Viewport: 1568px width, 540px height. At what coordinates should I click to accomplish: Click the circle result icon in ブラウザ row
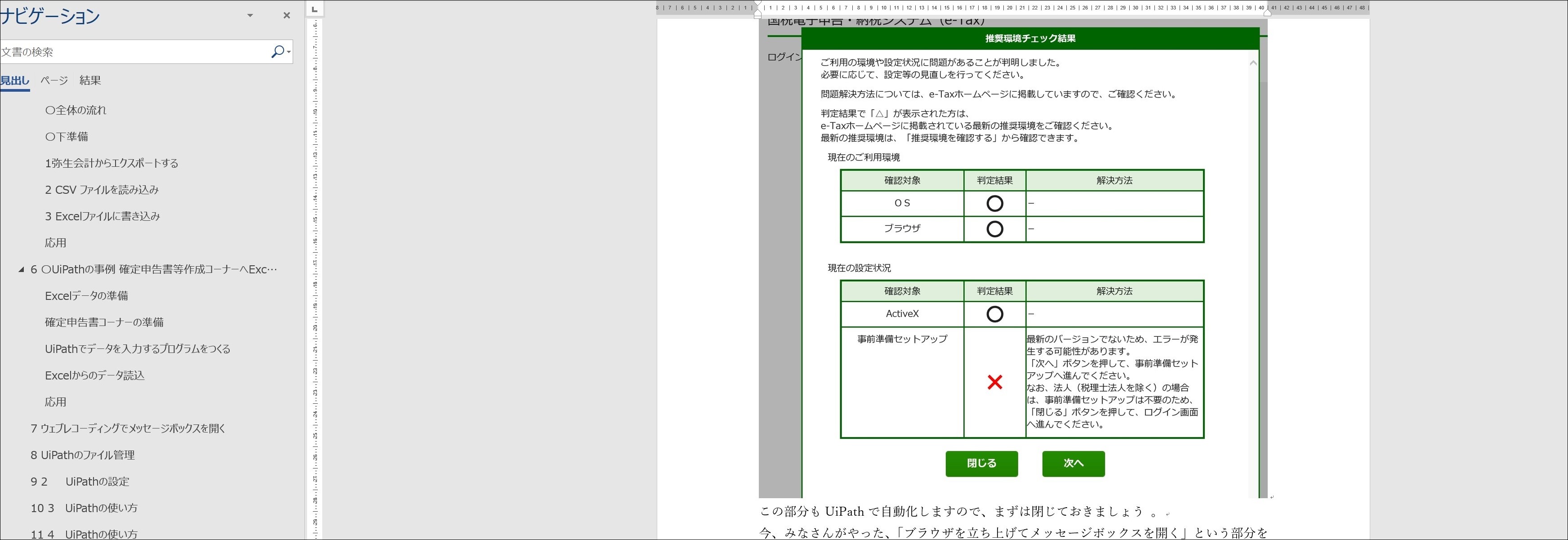[x=994, y=229]
